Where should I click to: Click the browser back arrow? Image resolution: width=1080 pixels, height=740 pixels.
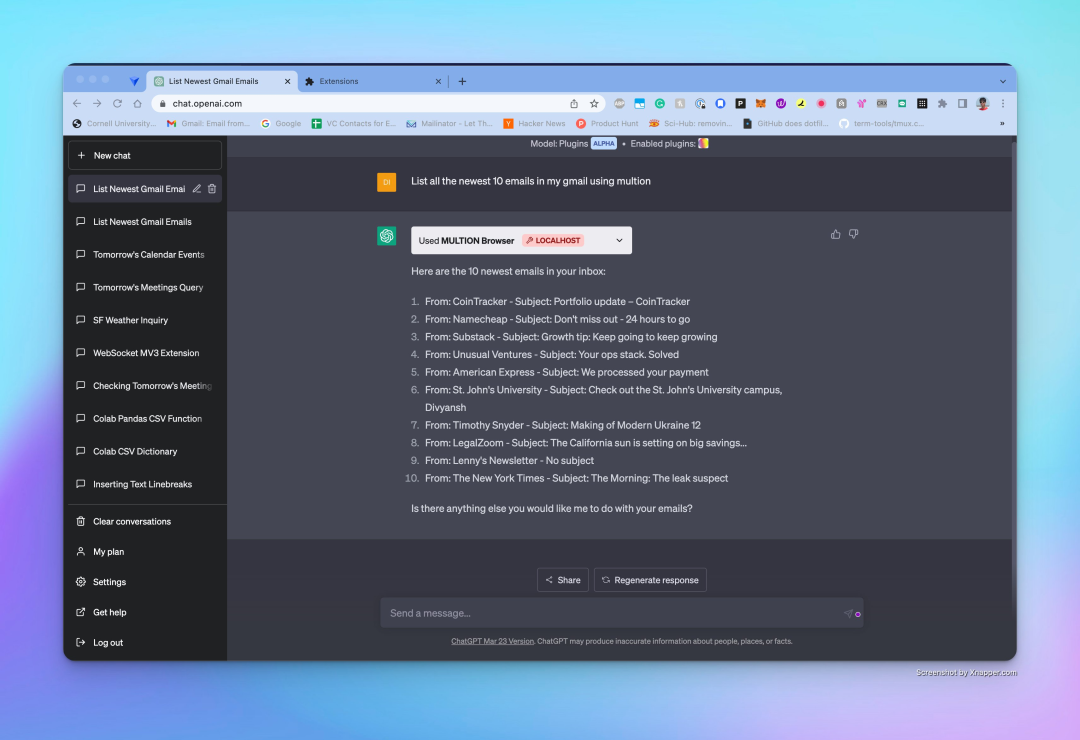click(77, 103)
